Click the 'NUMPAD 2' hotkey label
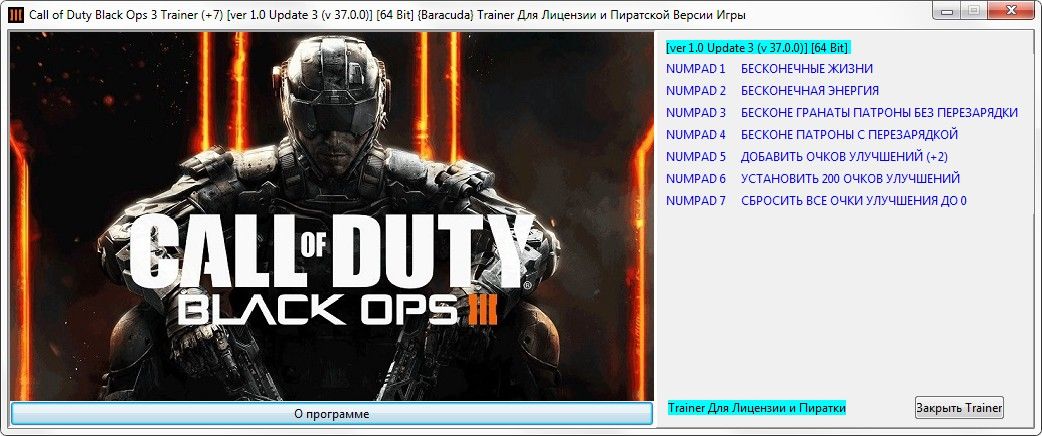The width and height of the screenshot is (1042, 436). pyautogui.click(x=696, y=91)
